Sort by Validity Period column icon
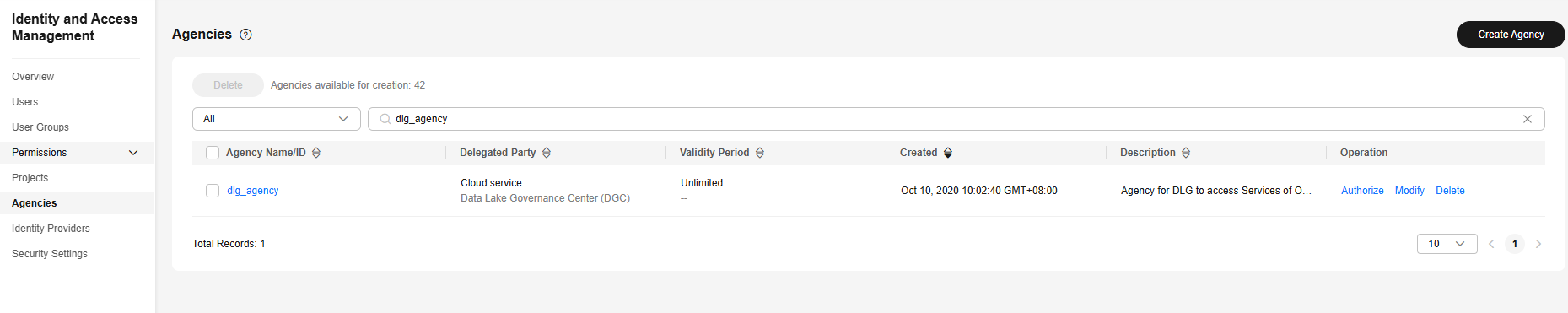 pyautogui.click(x=760, y=153)
